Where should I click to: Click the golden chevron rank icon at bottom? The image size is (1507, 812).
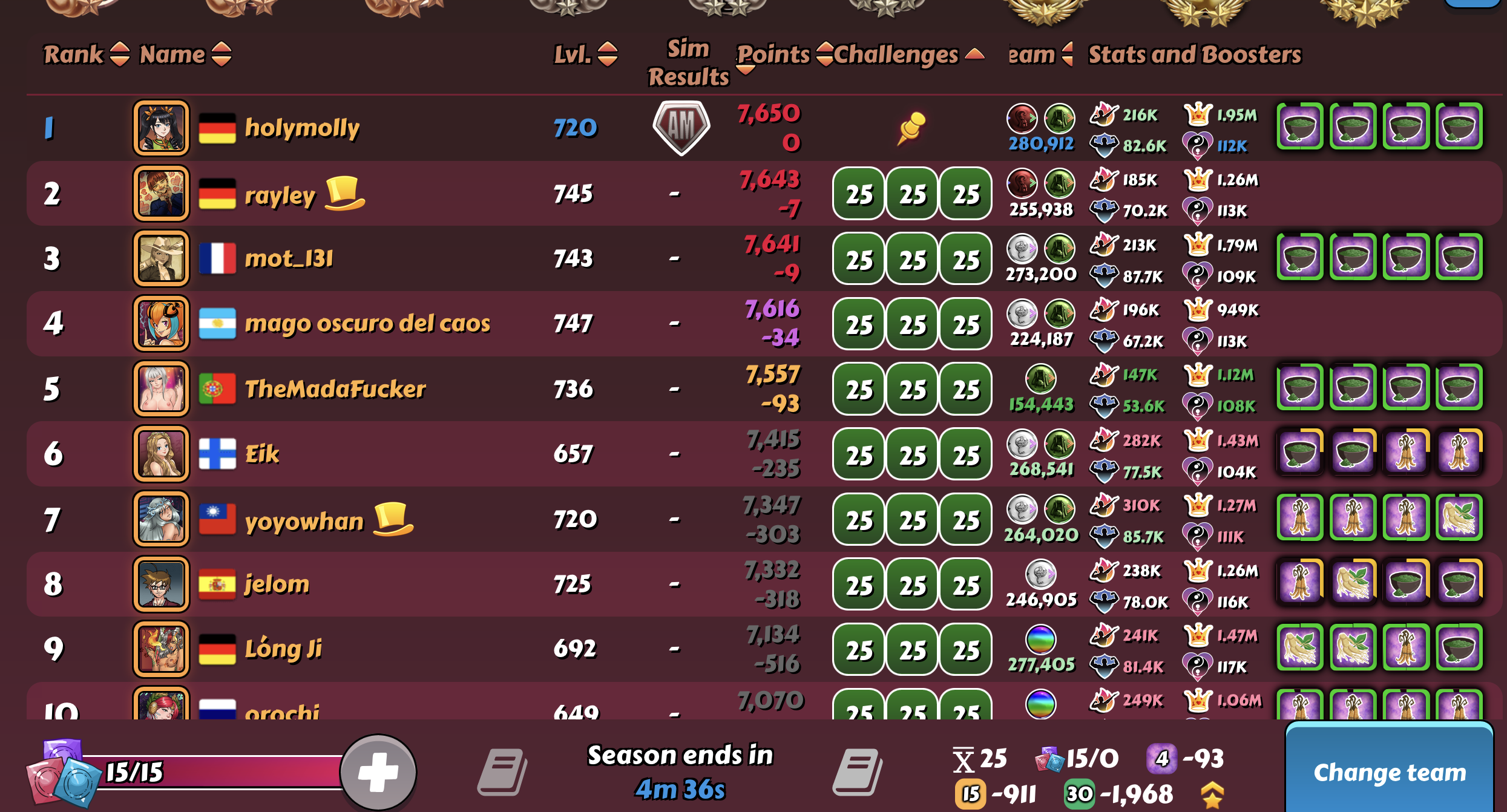click(1212, 795)
